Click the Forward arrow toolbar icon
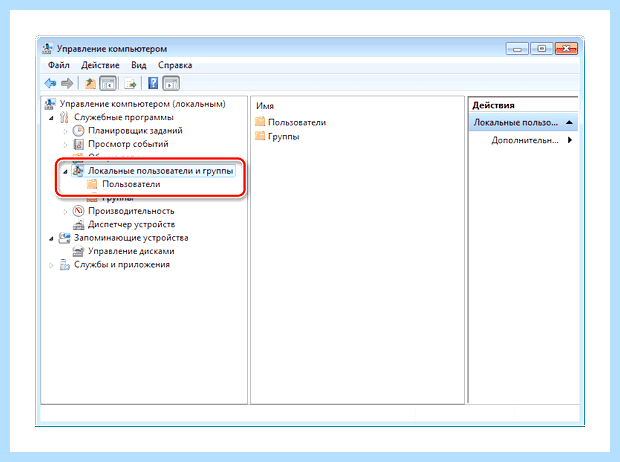This screenshot has width=620, height=462. tap(67, 83)
